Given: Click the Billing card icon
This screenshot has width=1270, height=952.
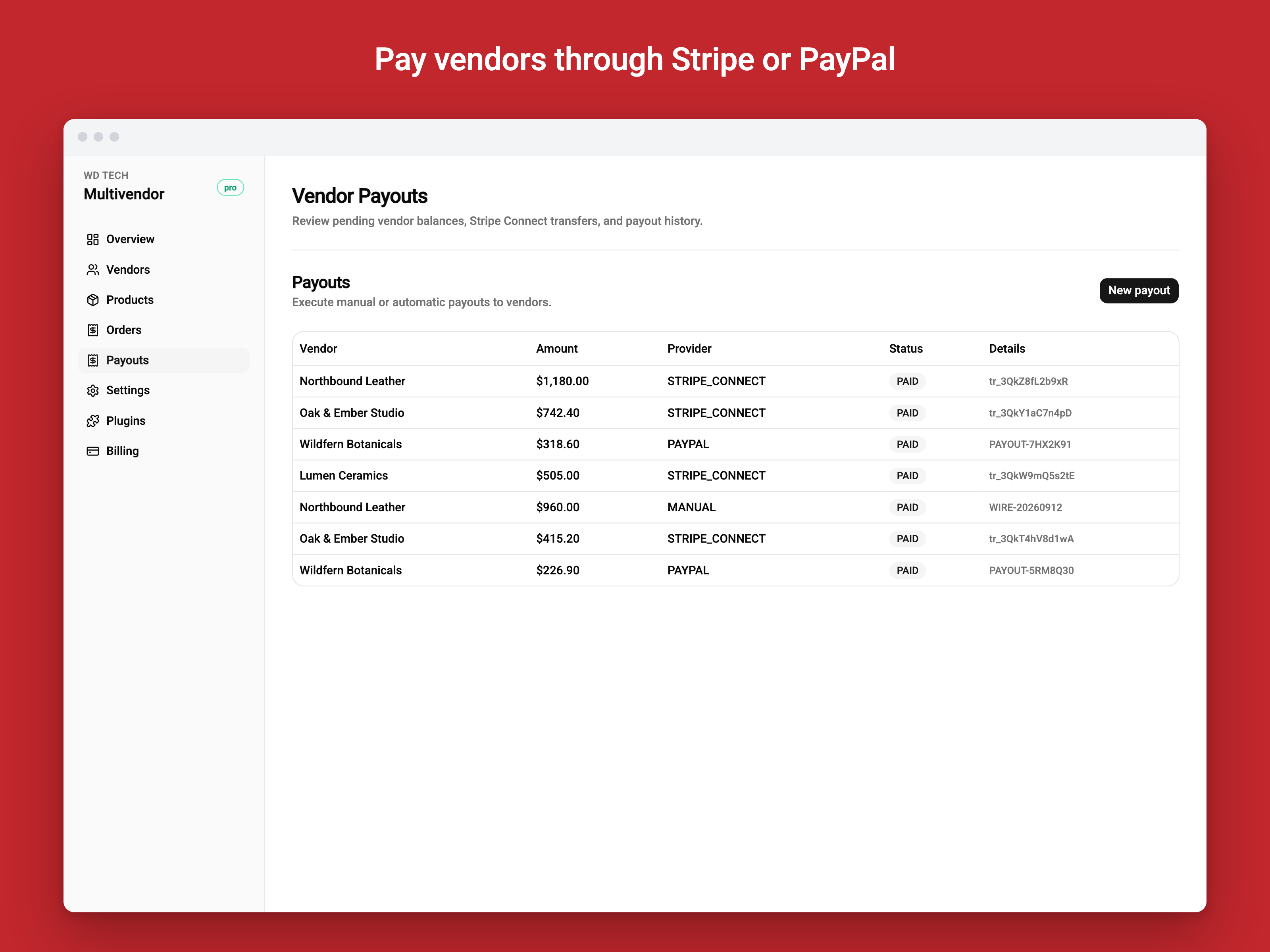Looking at the screenshot, I should (x=92, y=451).
